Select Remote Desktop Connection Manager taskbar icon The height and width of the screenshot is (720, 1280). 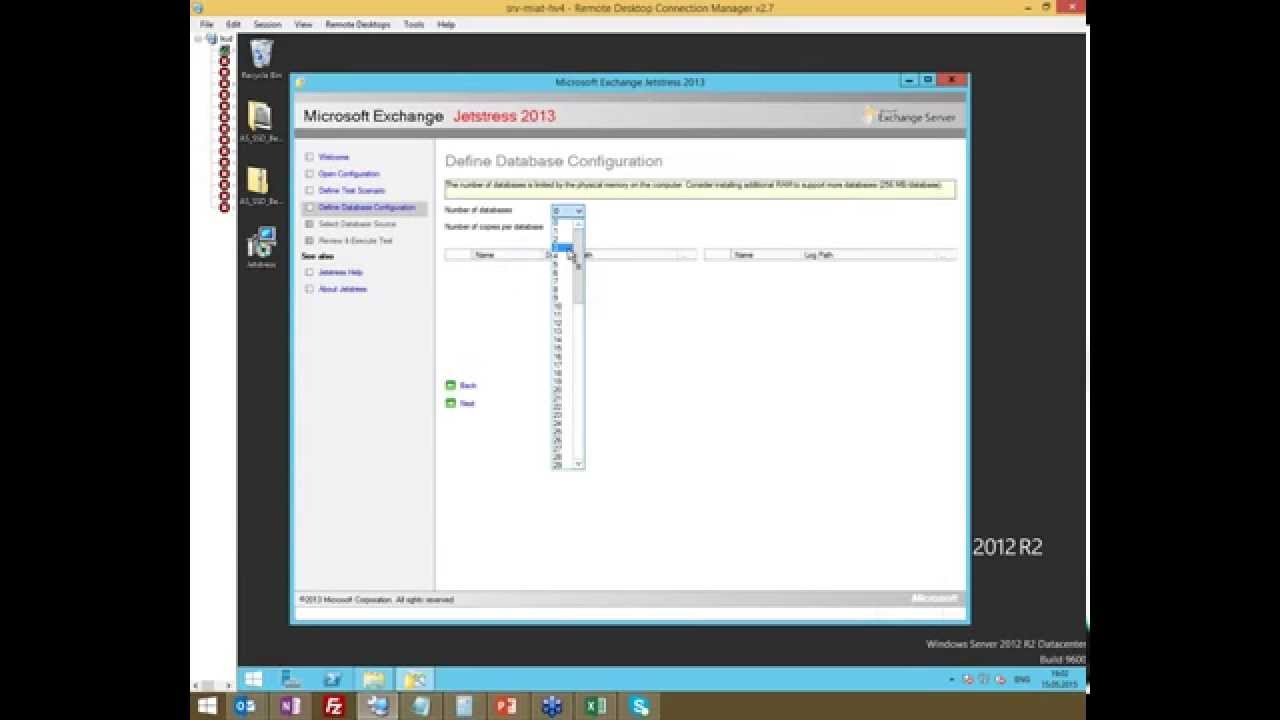pyautogui.click(x=378, y=706)
